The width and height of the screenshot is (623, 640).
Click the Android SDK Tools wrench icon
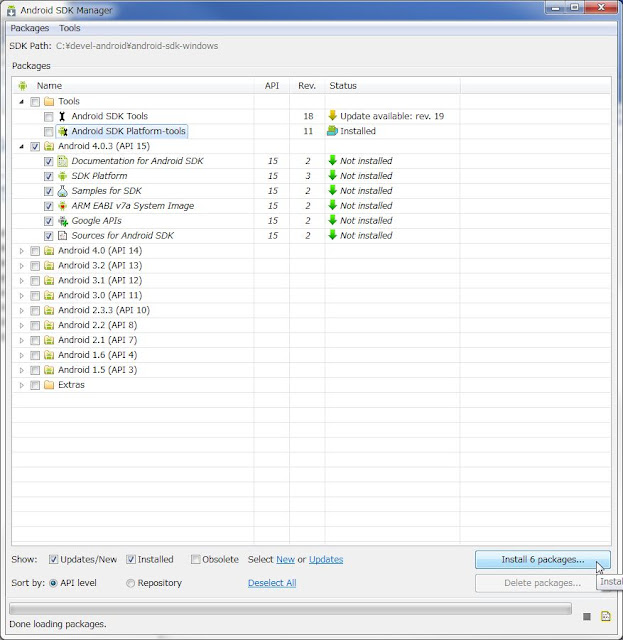click(x=62, y=116)
